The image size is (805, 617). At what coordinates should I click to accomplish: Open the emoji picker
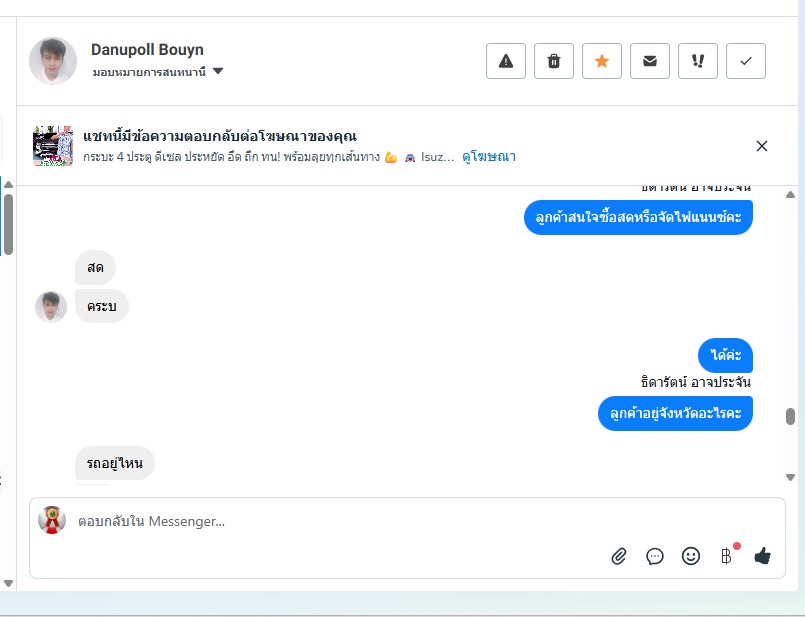coord(691,556)
